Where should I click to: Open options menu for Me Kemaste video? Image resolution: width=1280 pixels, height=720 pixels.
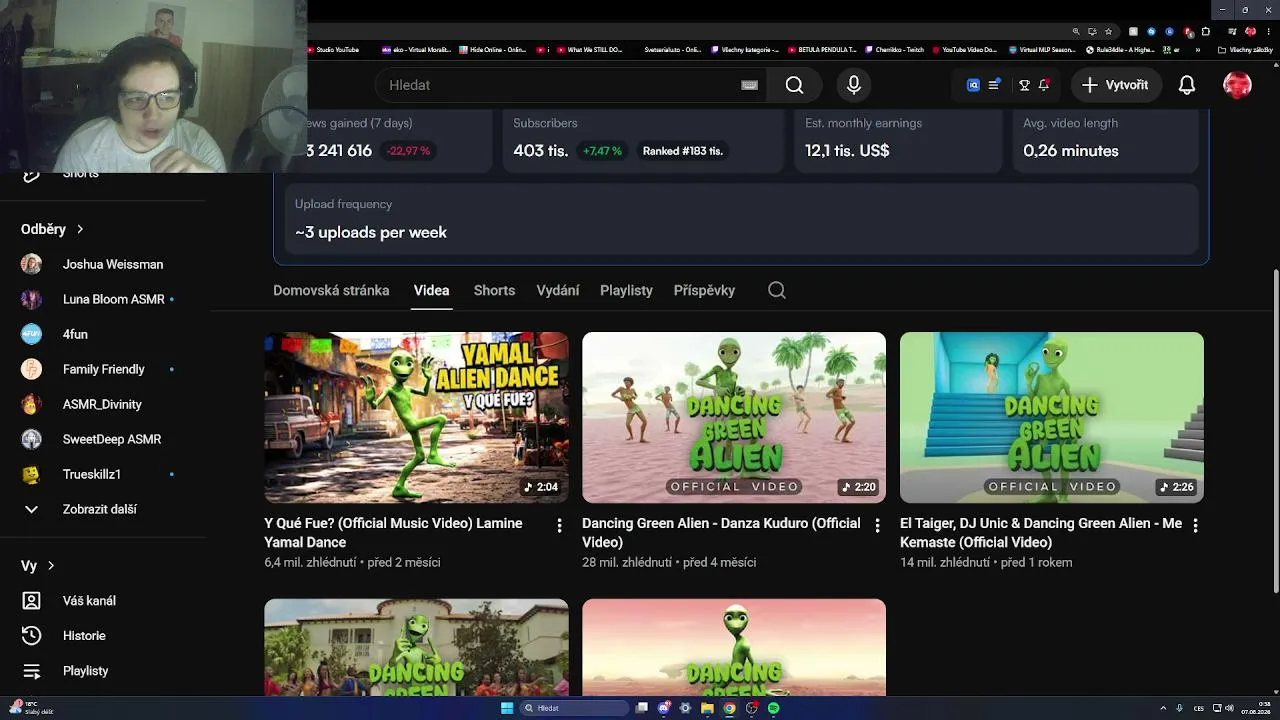[x=1195, y=525]
